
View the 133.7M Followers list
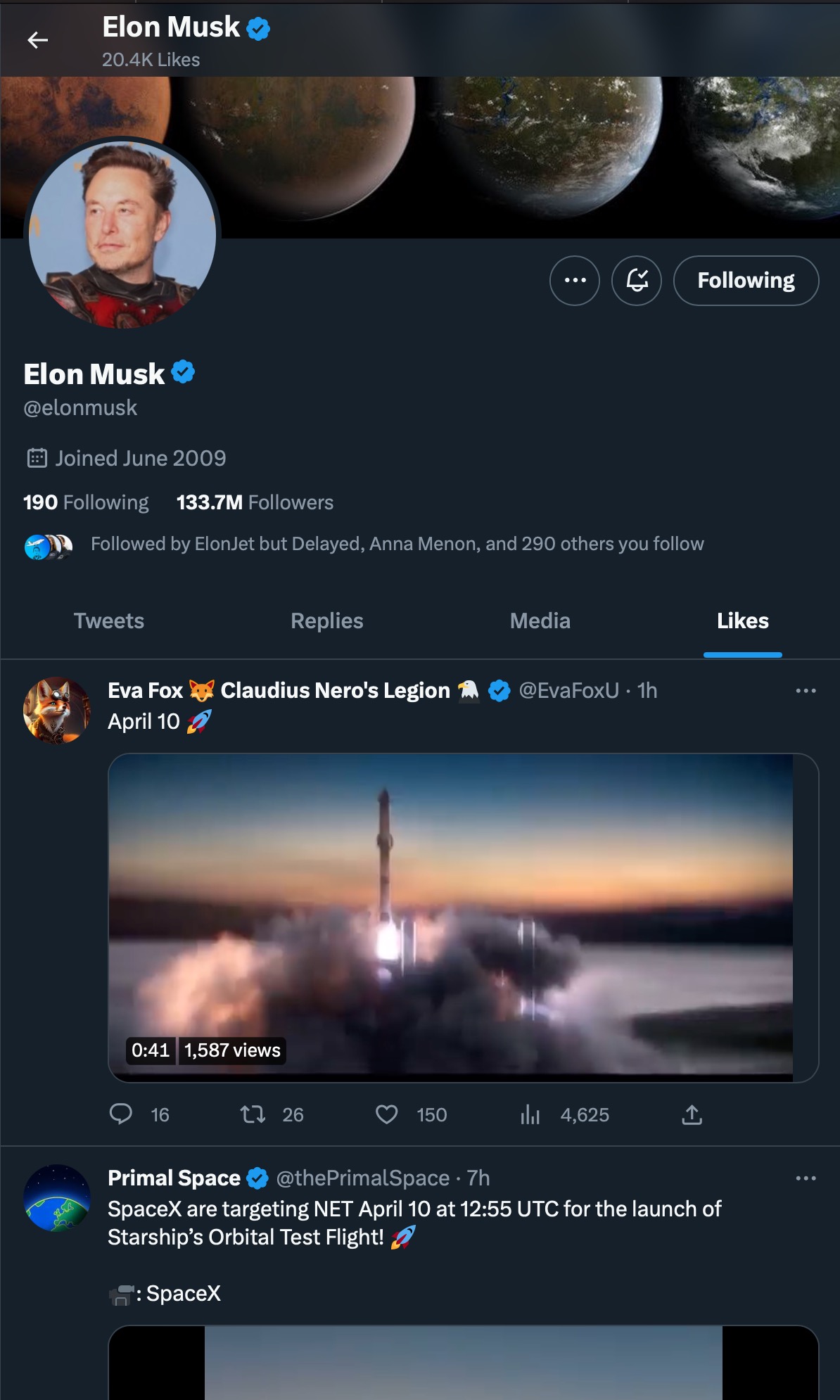(x=255, y=502)
